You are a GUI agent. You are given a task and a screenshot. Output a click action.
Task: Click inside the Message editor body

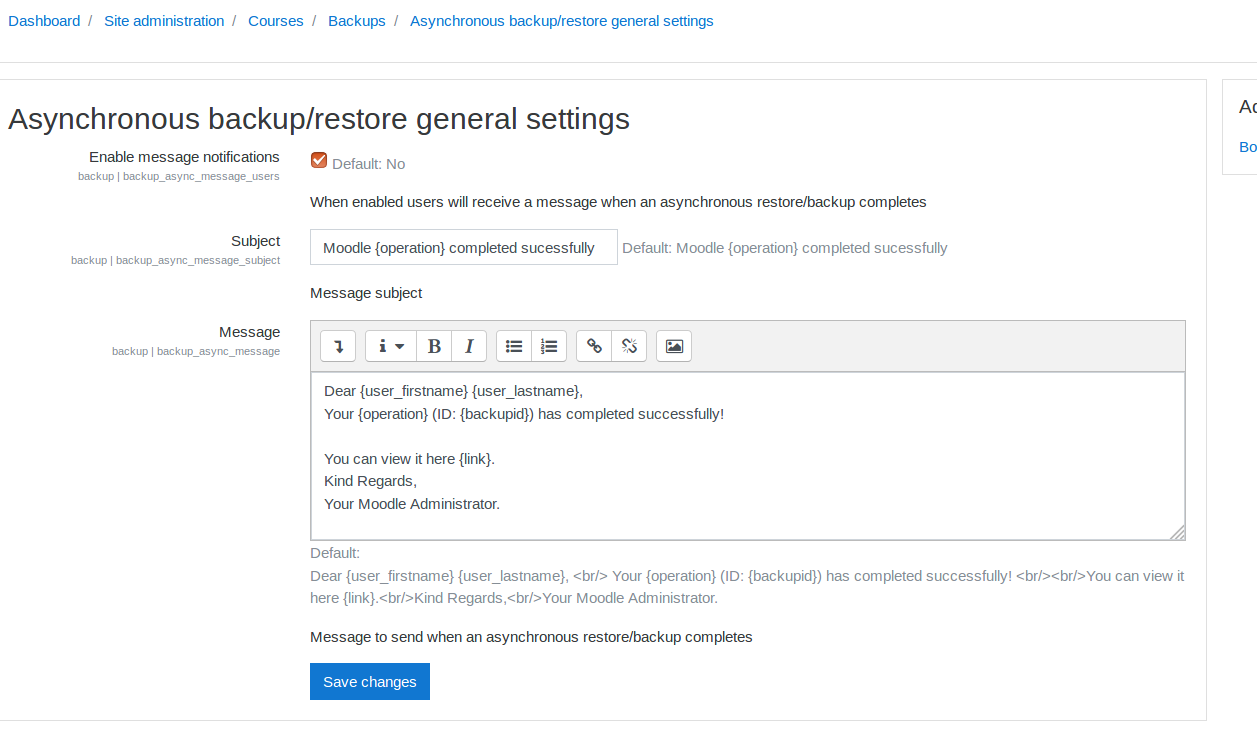coord(748,456)
